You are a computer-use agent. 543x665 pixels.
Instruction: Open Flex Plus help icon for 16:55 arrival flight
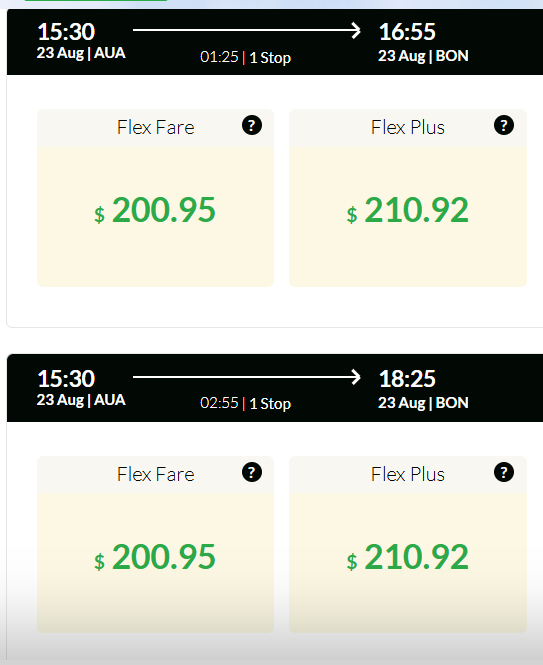[x=504, y=125]
